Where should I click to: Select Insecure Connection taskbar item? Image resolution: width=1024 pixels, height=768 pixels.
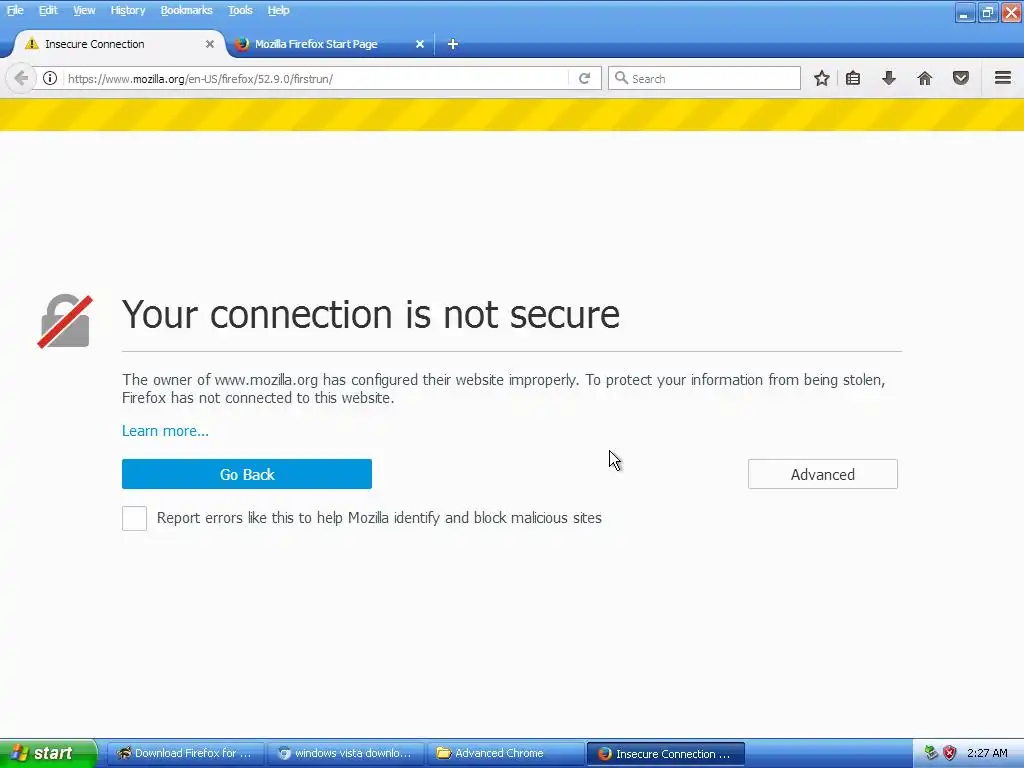[666, 753]
